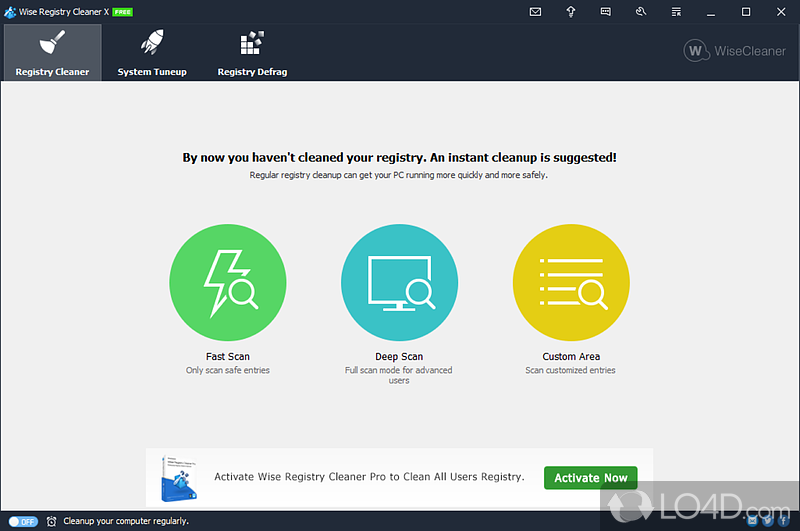
Task: Click the Activate Now button
Action: [590, 478]
